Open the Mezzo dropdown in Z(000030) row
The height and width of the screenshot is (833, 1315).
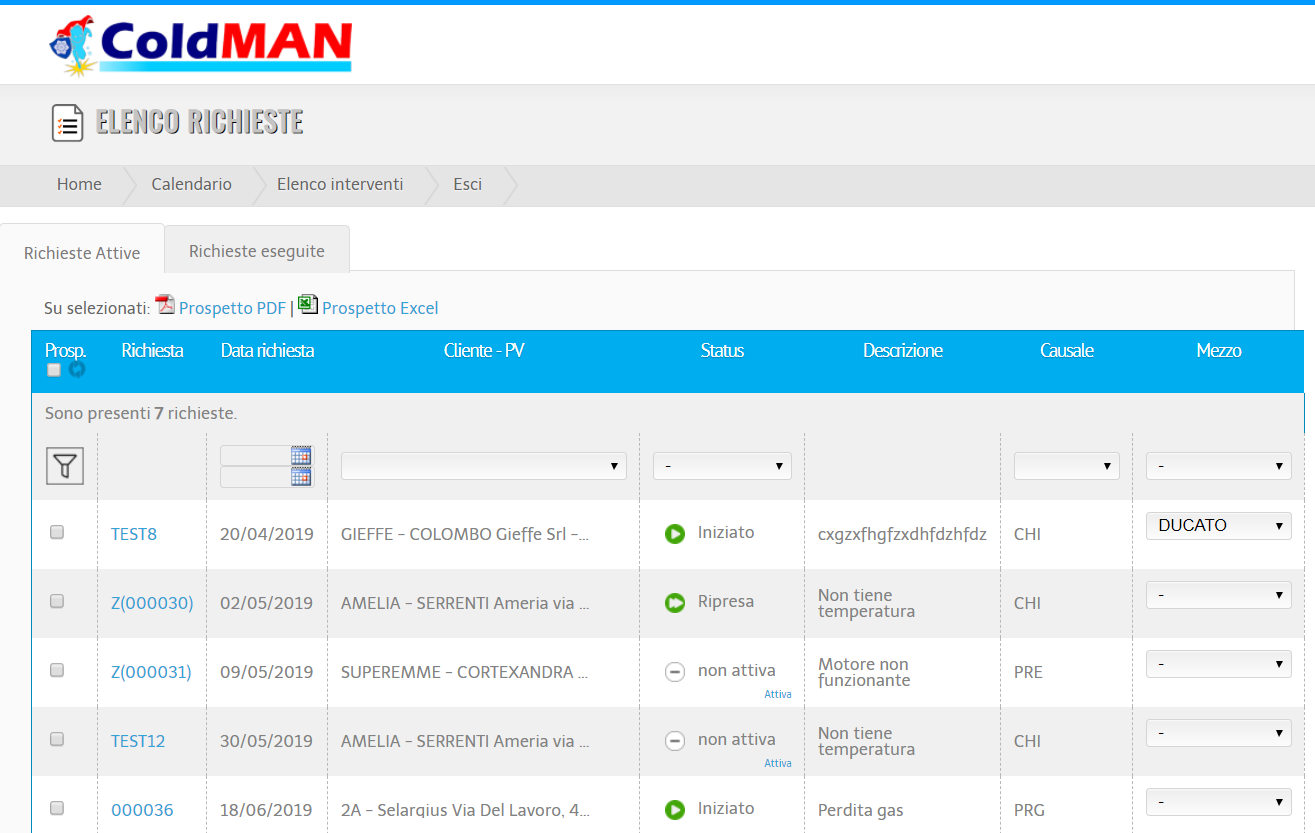tap(1219, 596)
